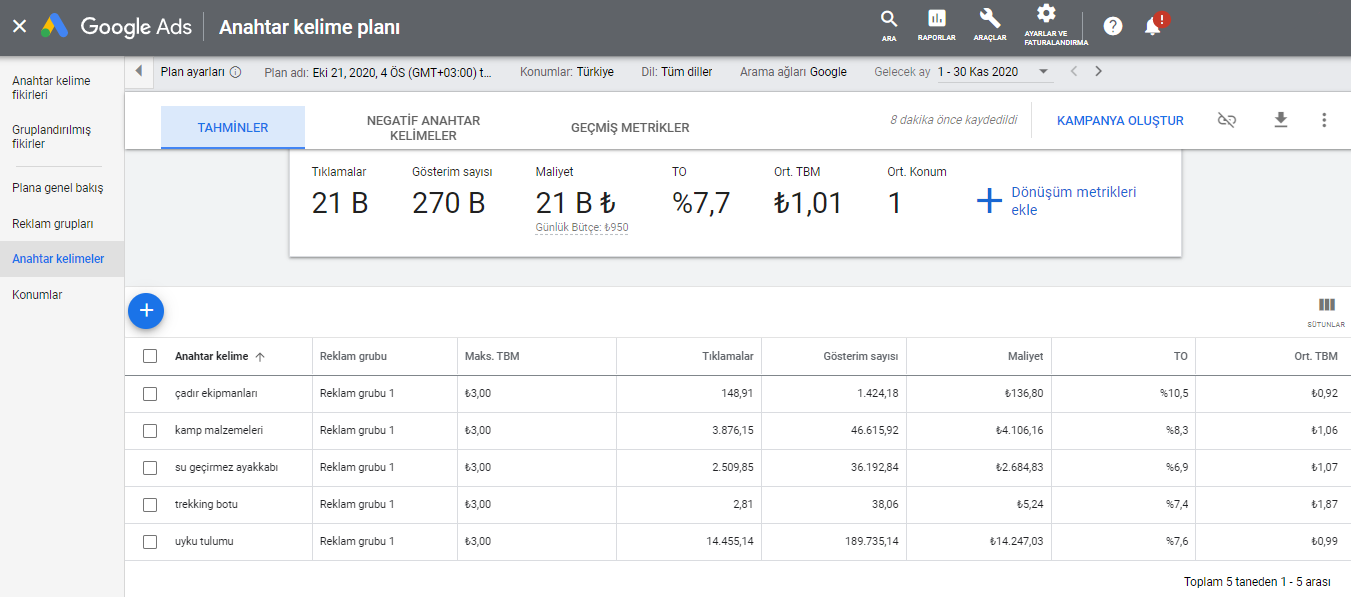This screenshot has height=597, width=1351.
Task: Sort by Ort. TBM column header
Action: (x=1315, y=356)
